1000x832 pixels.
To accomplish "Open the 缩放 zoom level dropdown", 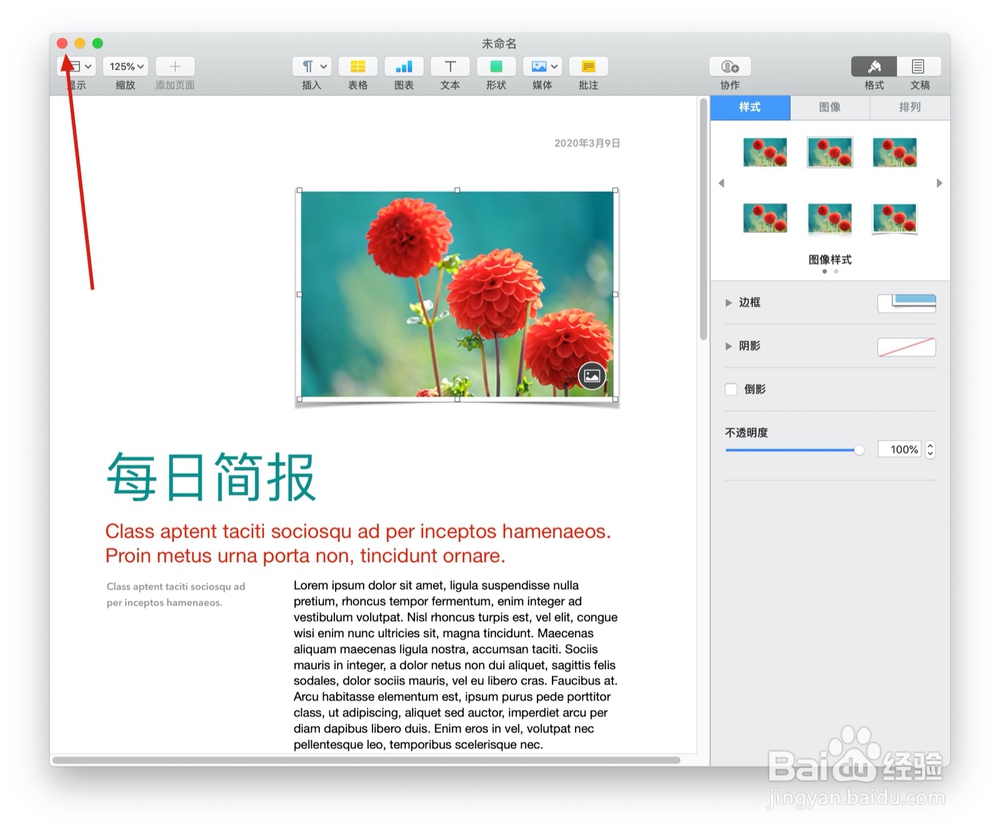I will click(x=124, y=66).
